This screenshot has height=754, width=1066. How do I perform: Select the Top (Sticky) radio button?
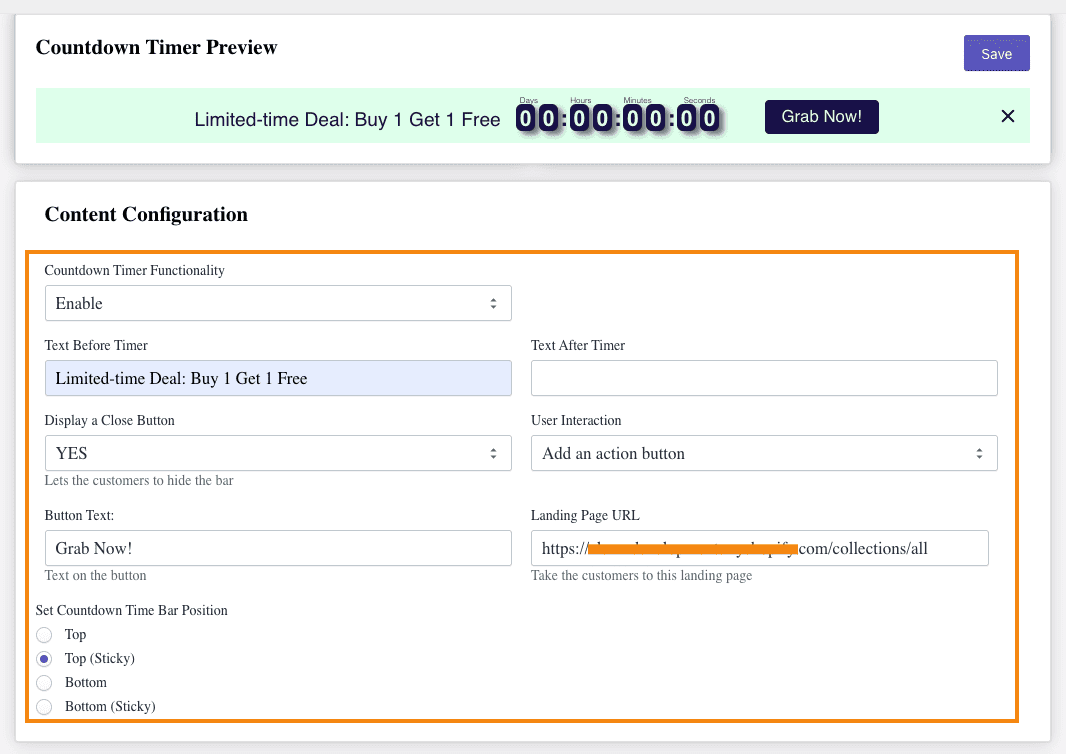coord(44,658)
